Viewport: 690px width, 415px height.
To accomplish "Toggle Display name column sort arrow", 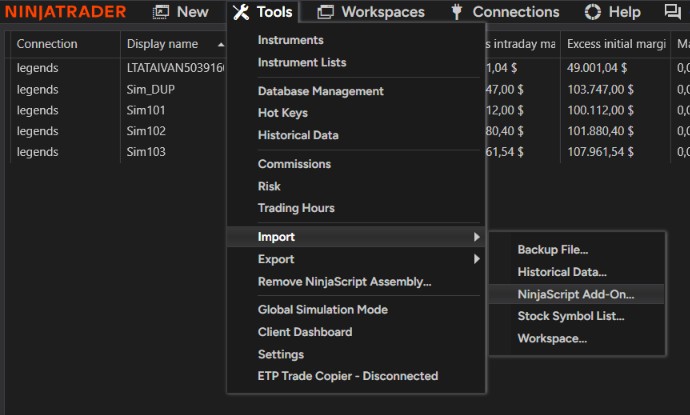I will (221, 44).
